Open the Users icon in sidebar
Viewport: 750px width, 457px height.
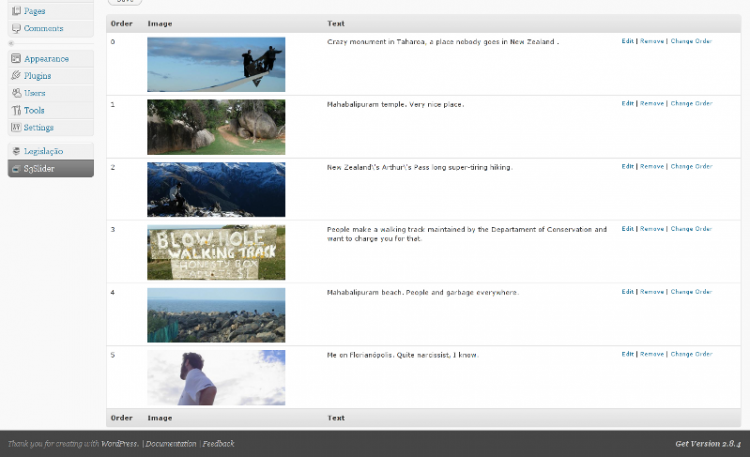(16, 93)
